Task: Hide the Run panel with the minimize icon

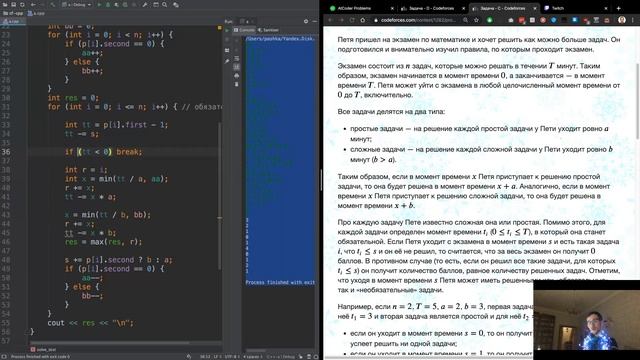Action: click(x=315, y=21)
